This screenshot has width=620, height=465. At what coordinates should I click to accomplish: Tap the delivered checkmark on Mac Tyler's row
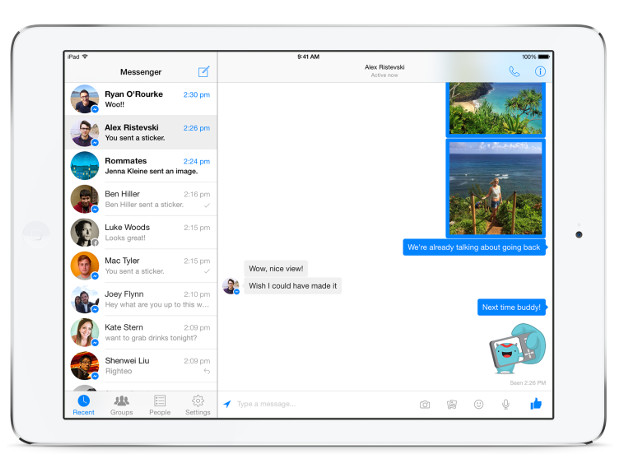[207, 271]
